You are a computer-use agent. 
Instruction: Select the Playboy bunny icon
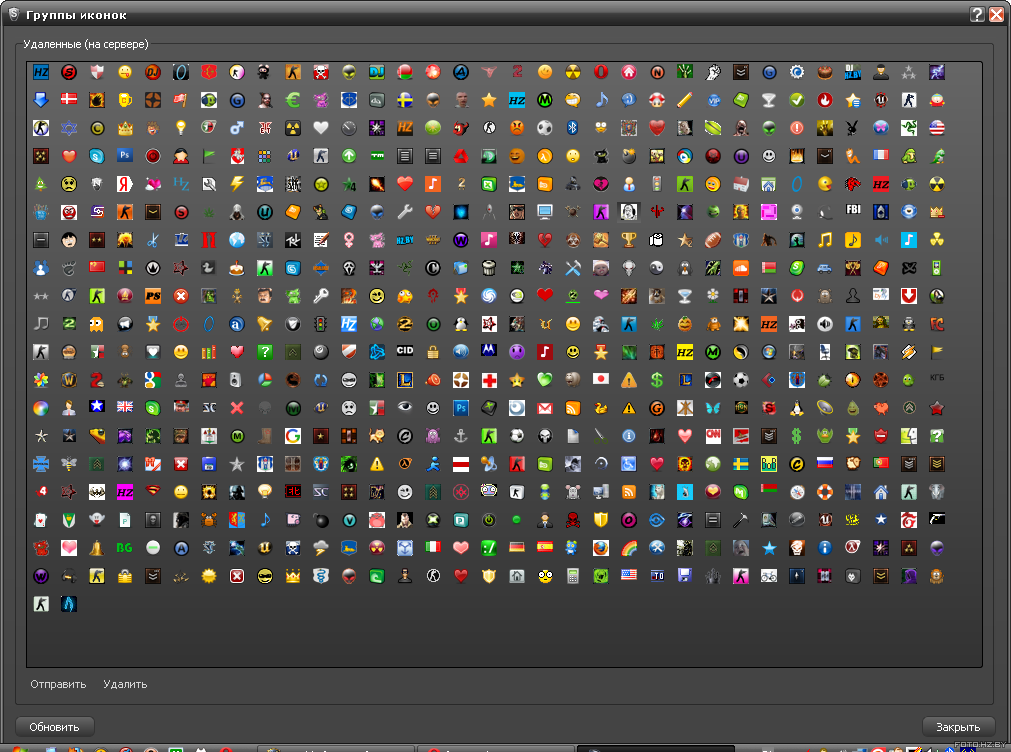[852, 128]
